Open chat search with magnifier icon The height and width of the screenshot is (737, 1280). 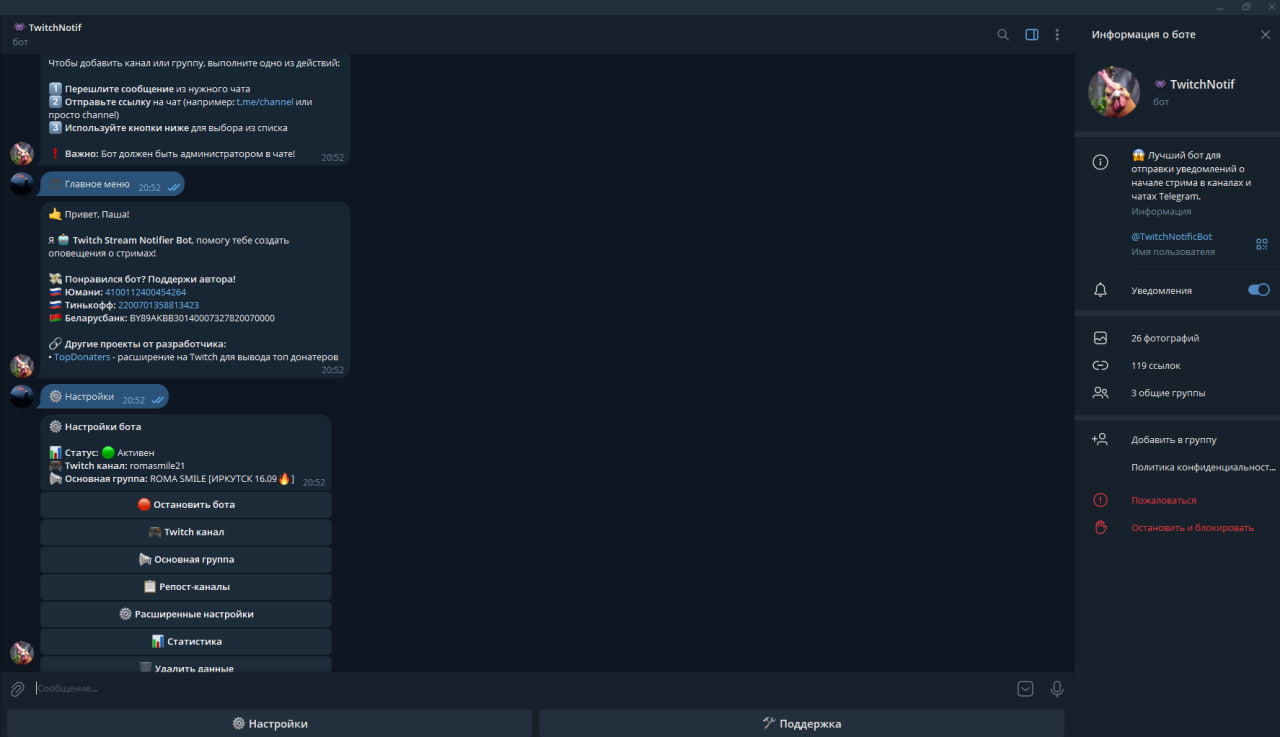point(1003,35)
